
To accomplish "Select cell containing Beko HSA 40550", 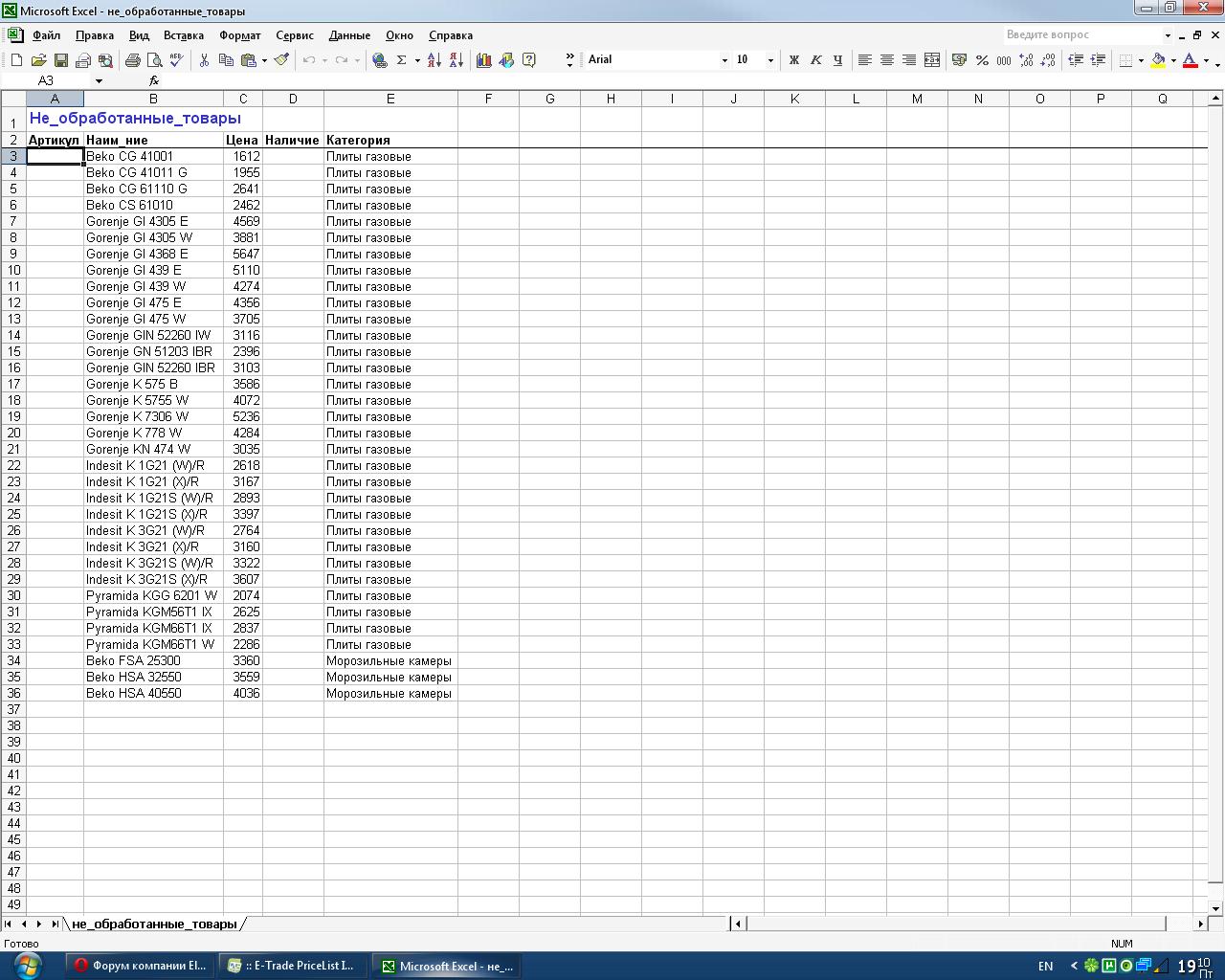I will (153, 694).
